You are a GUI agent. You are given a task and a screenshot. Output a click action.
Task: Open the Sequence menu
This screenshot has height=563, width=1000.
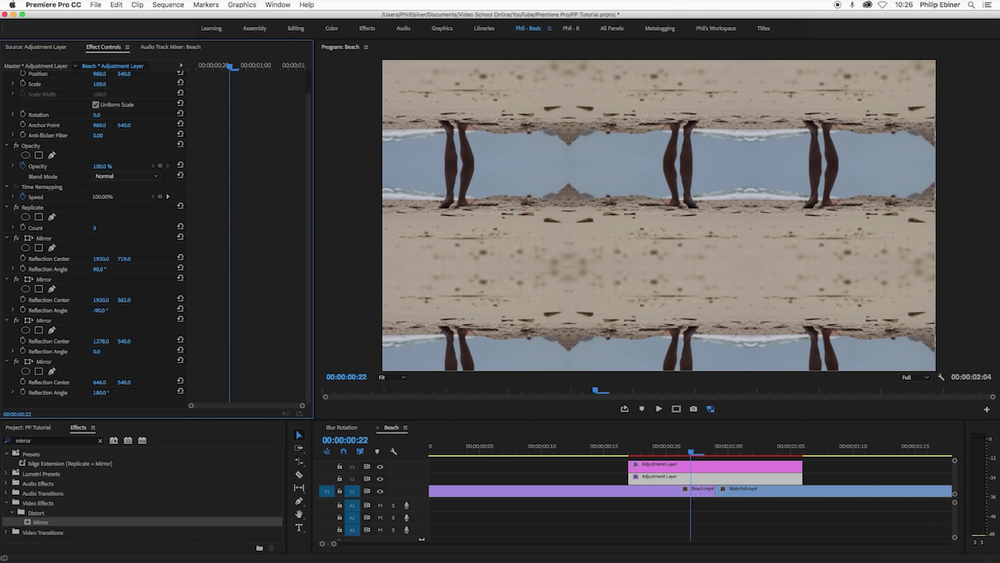tap(168, 5)
